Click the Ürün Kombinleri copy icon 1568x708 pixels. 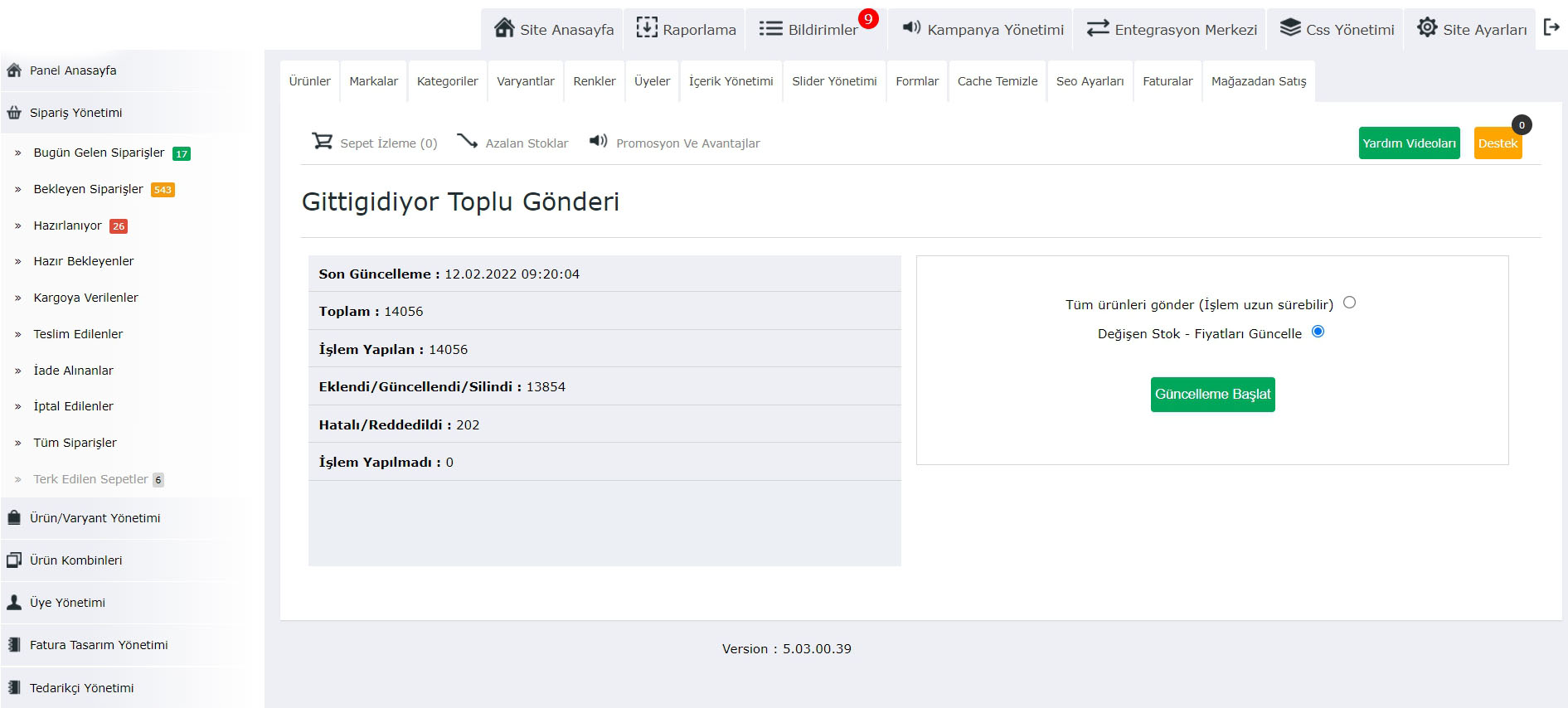(x=14, y=560)
